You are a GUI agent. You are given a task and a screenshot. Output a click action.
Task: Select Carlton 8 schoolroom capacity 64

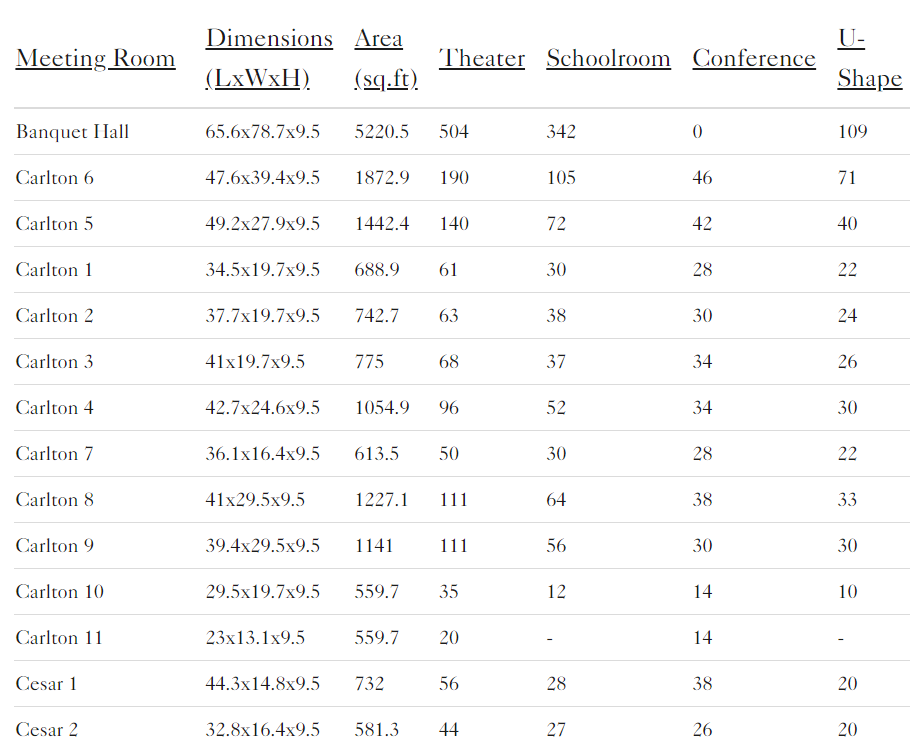556,500
